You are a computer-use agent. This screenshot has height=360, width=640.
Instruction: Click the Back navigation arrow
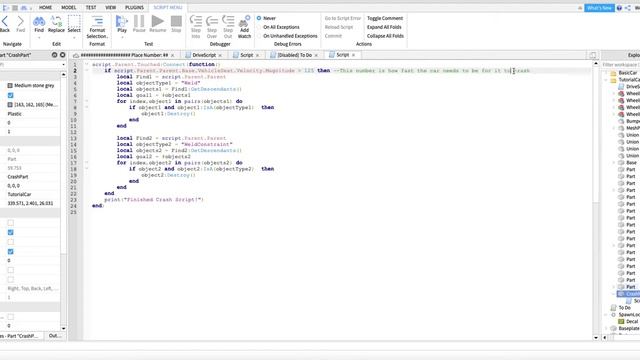(4, 21)
